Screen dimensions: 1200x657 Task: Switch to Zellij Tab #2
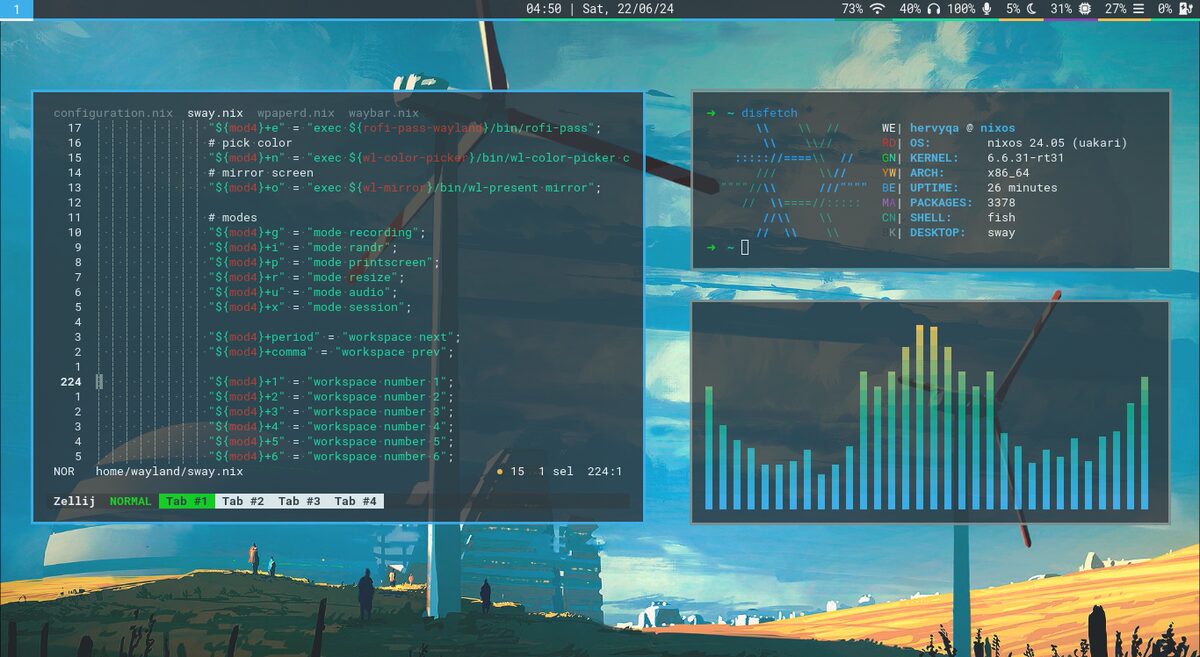click(x=243, y=501)
